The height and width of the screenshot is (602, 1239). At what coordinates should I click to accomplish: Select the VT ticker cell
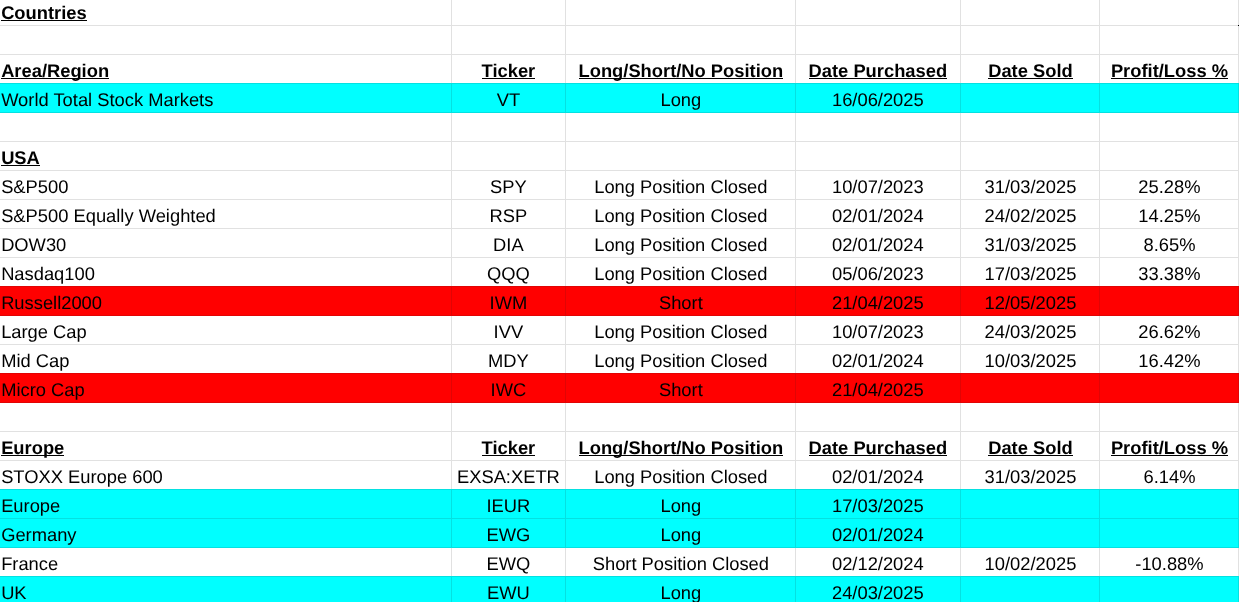[x=508, y=100]
